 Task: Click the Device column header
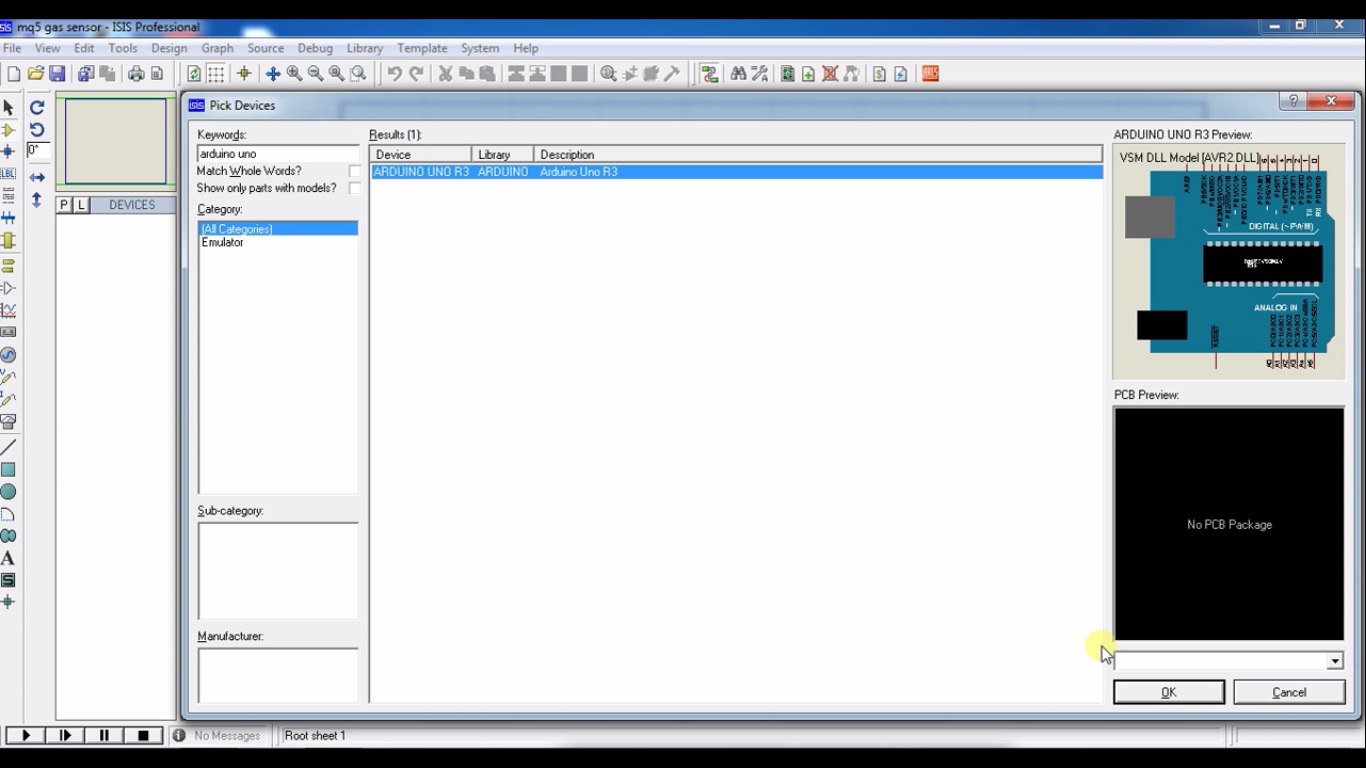click(x=421, y=154)
